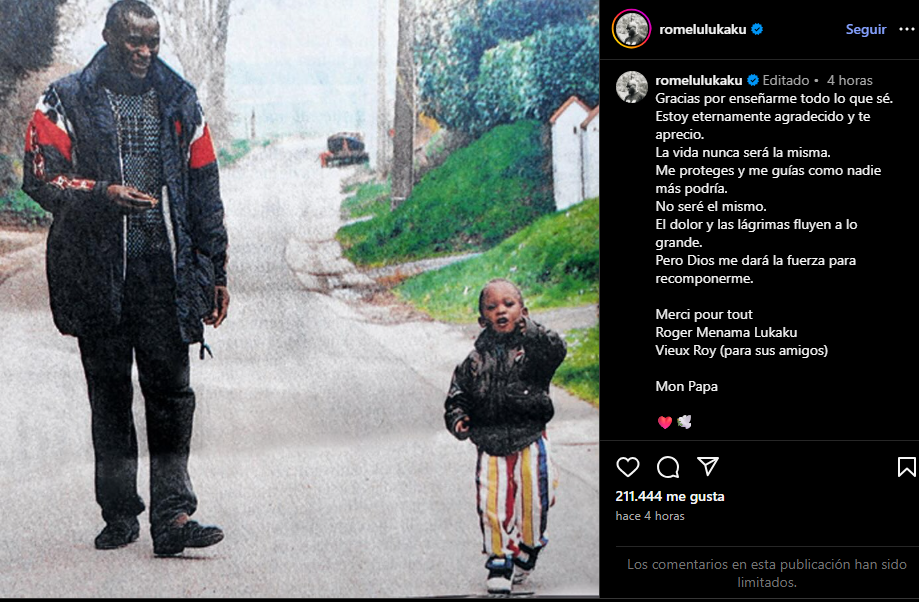919x602 pixels.
Task: Click the verified badge beside caption username
Action: (x=753, y=80)
